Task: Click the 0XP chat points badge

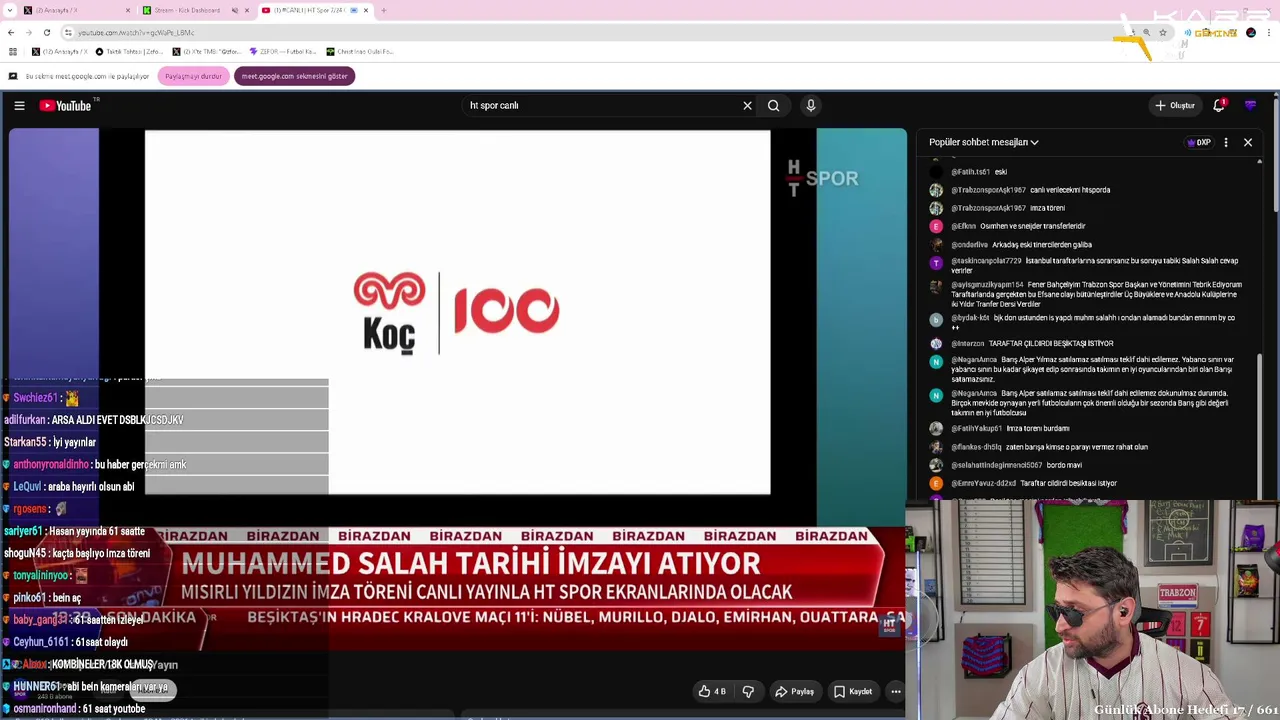Action: [1198, 142]
